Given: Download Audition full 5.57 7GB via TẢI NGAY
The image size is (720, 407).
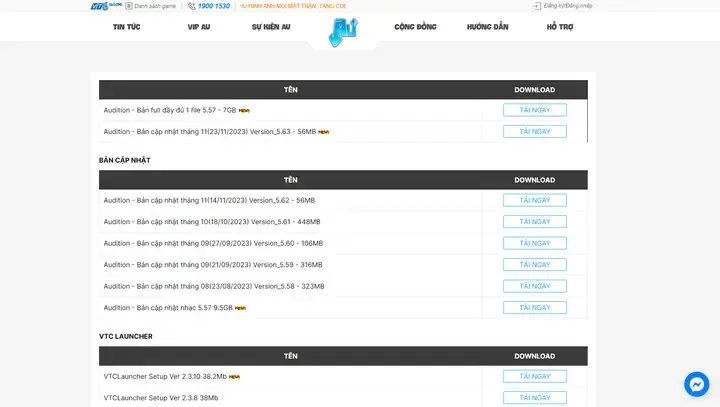Looking at the screenshot, I should pos(534,110).
